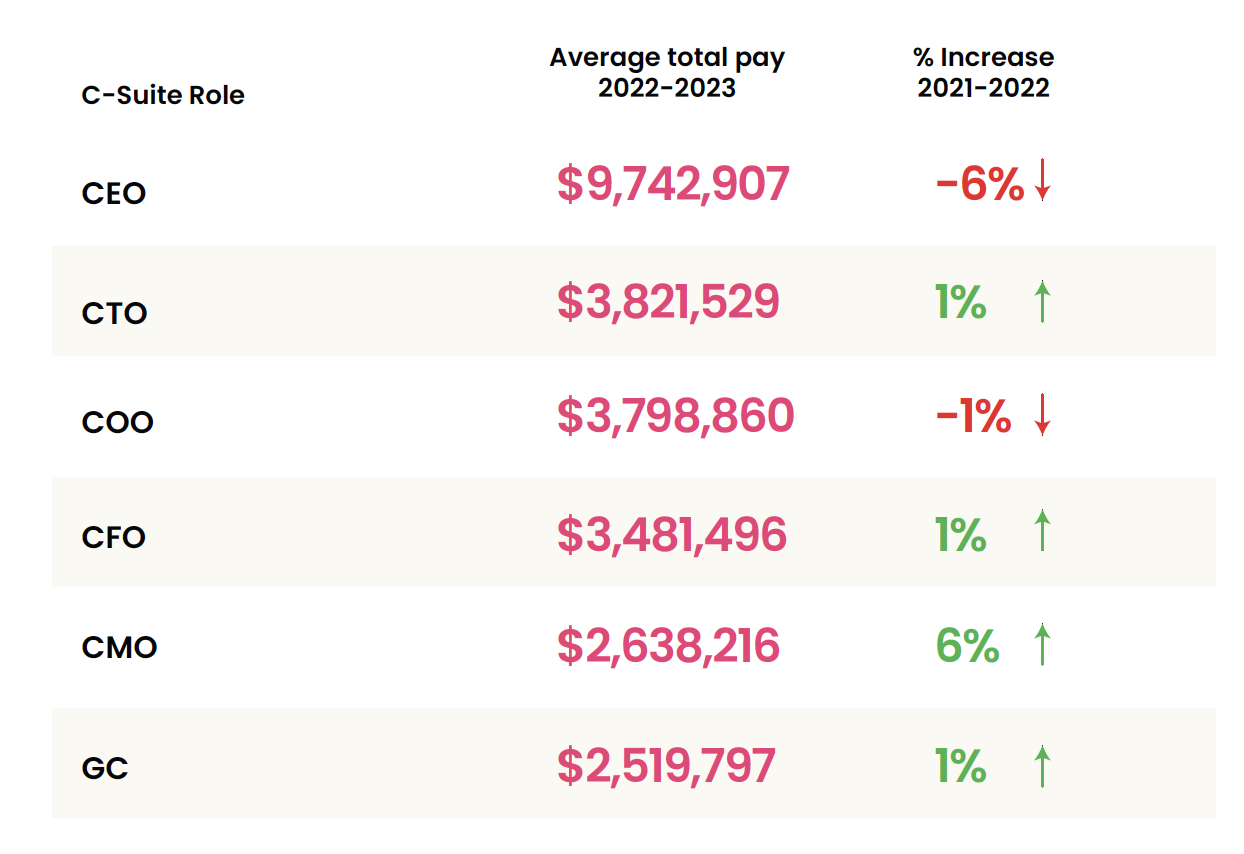
Task: Click the COO pay value $3,798,860
Action: coord(675,416)
